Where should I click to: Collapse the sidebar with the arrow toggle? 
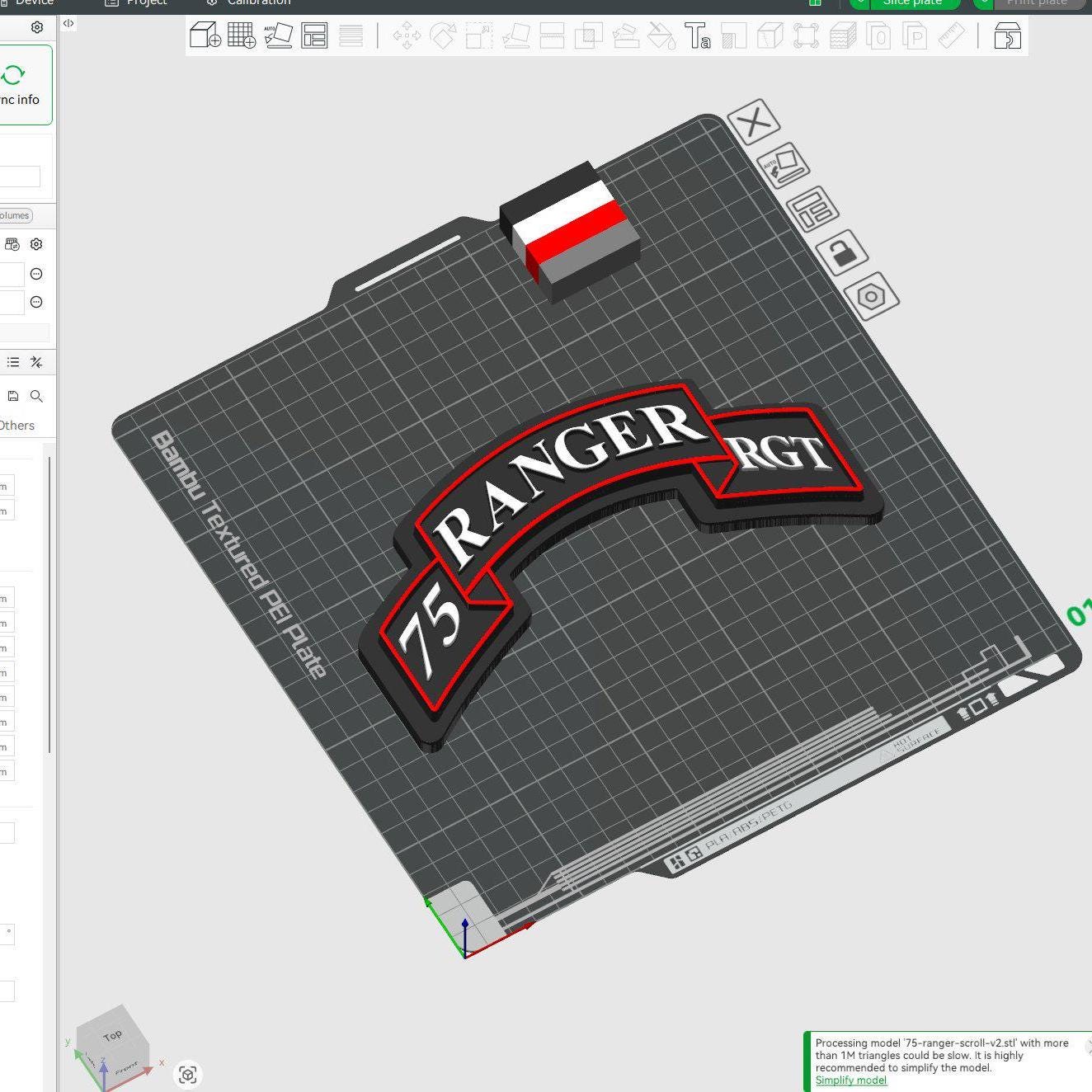(68, 24)
